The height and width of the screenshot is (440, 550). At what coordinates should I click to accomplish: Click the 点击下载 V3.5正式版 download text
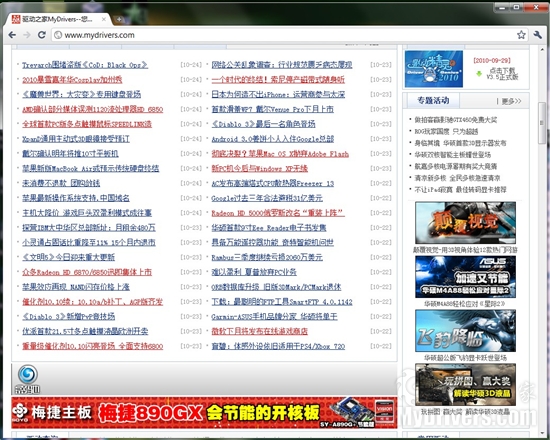pos(502,74)
